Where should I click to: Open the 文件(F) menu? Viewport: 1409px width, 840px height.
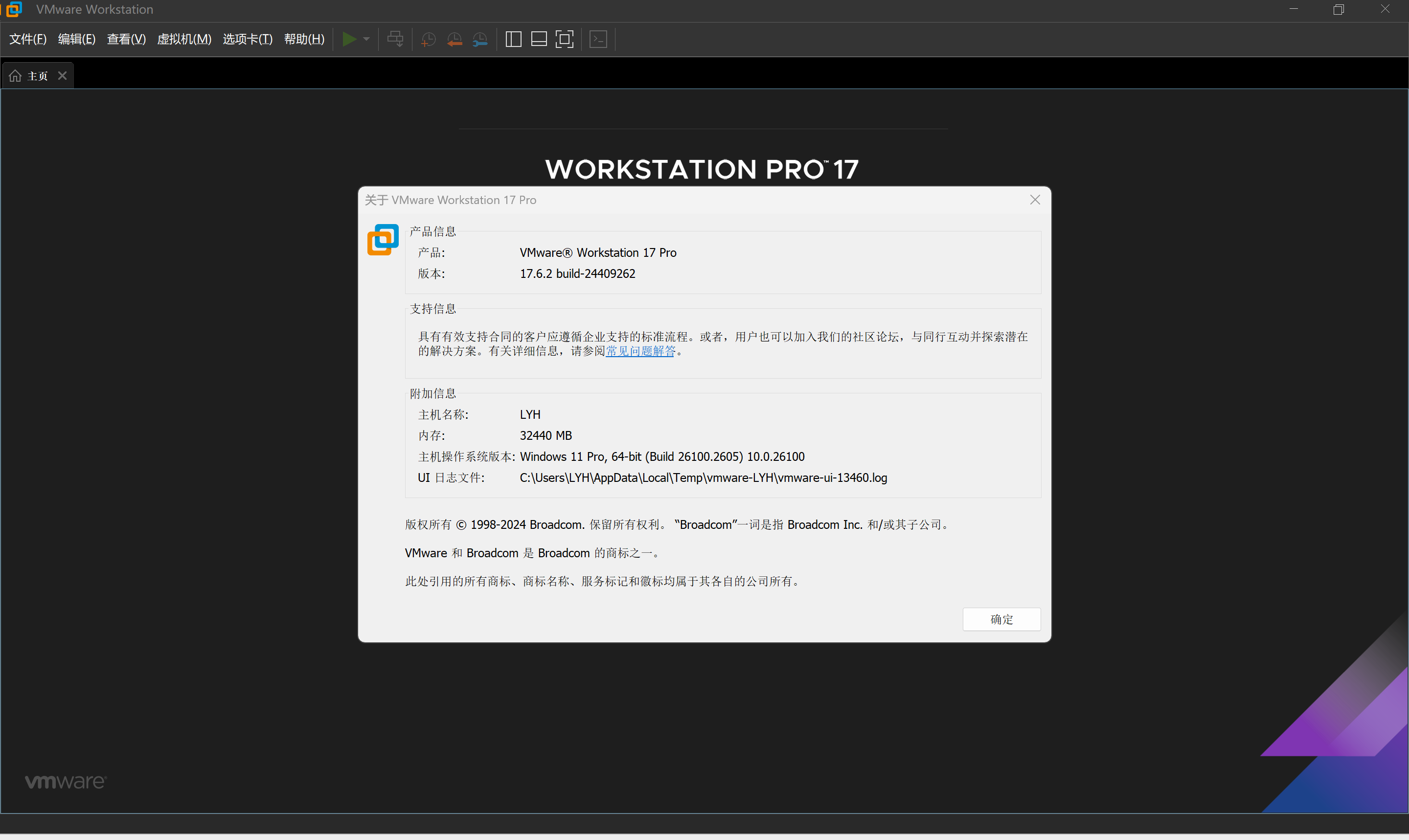[x=28, y=39]
